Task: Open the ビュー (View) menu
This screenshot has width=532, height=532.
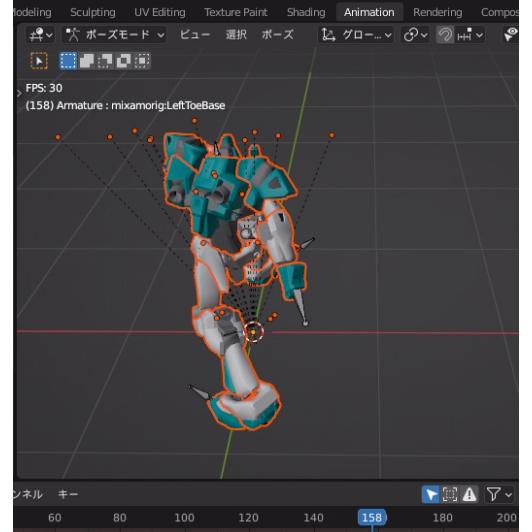Action: [x=195, y=35]
